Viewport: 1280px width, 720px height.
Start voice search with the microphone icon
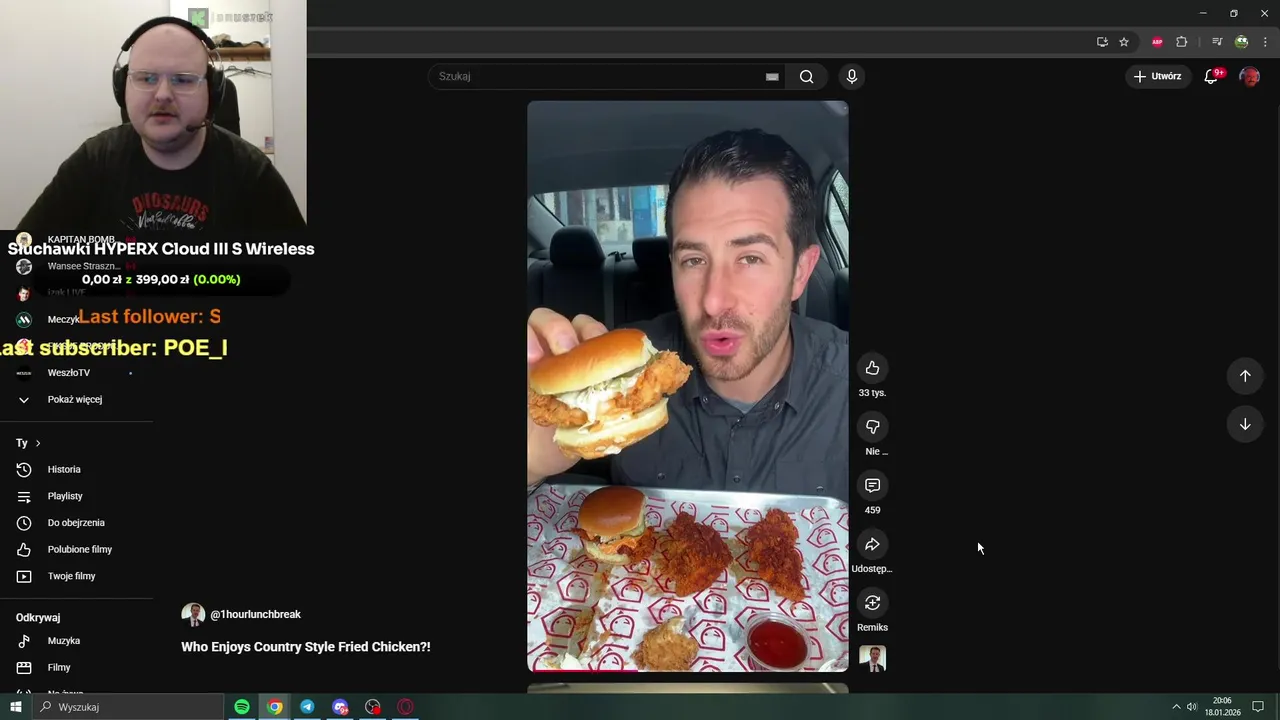pos(852,76)
